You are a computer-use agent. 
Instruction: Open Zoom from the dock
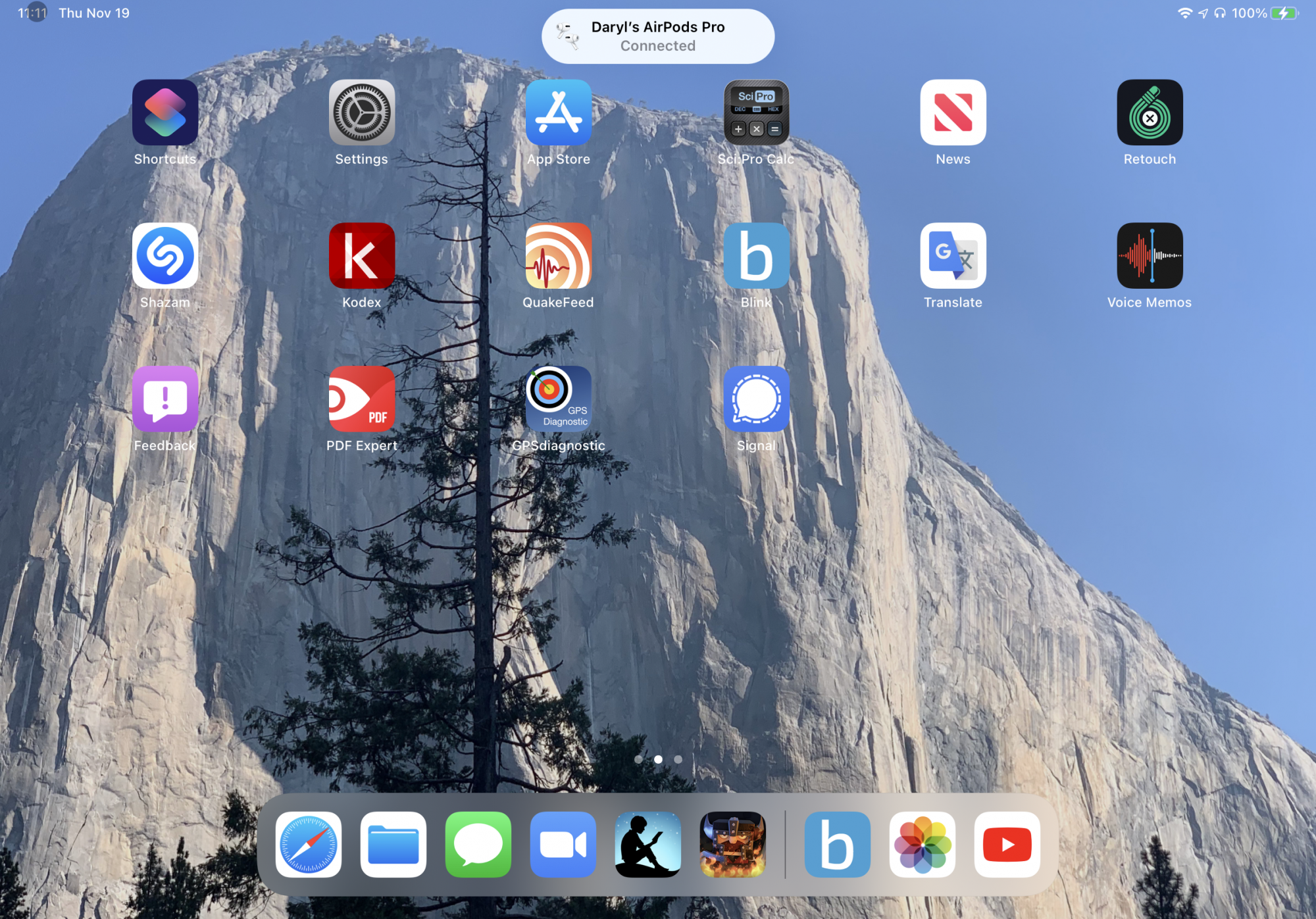(563, 845)
